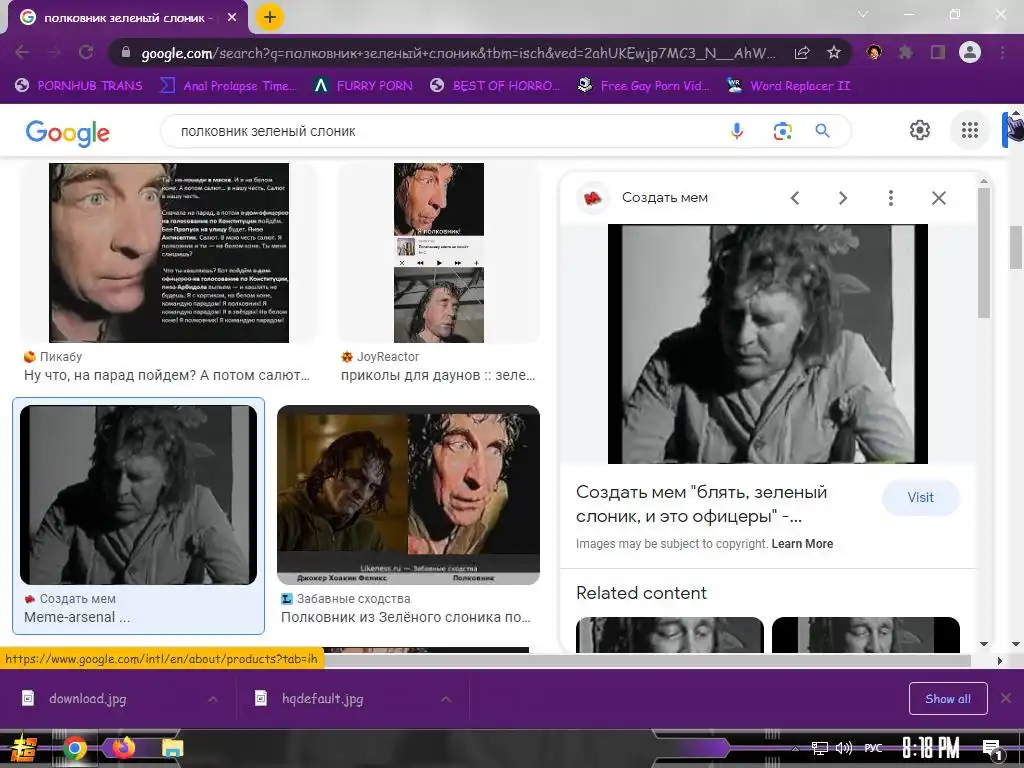Click the share page icon in the address bar
1024x768 pixels.
[802, 53]
